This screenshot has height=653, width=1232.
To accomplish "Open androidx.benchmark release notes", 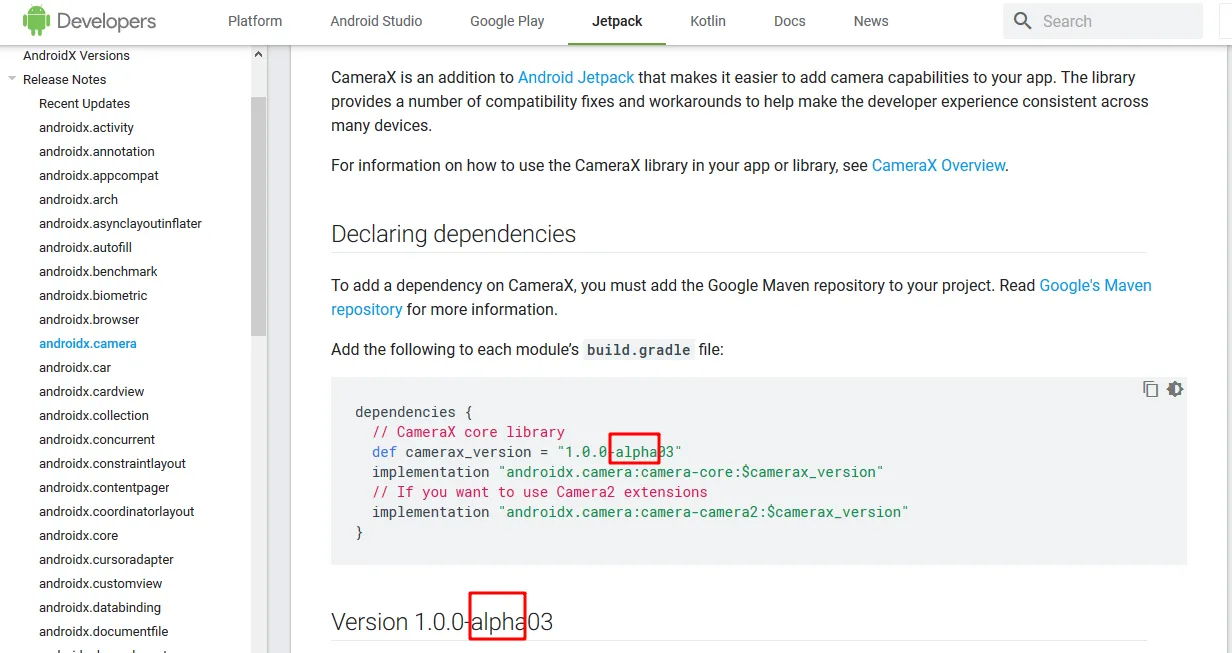I will click(98, 271).
